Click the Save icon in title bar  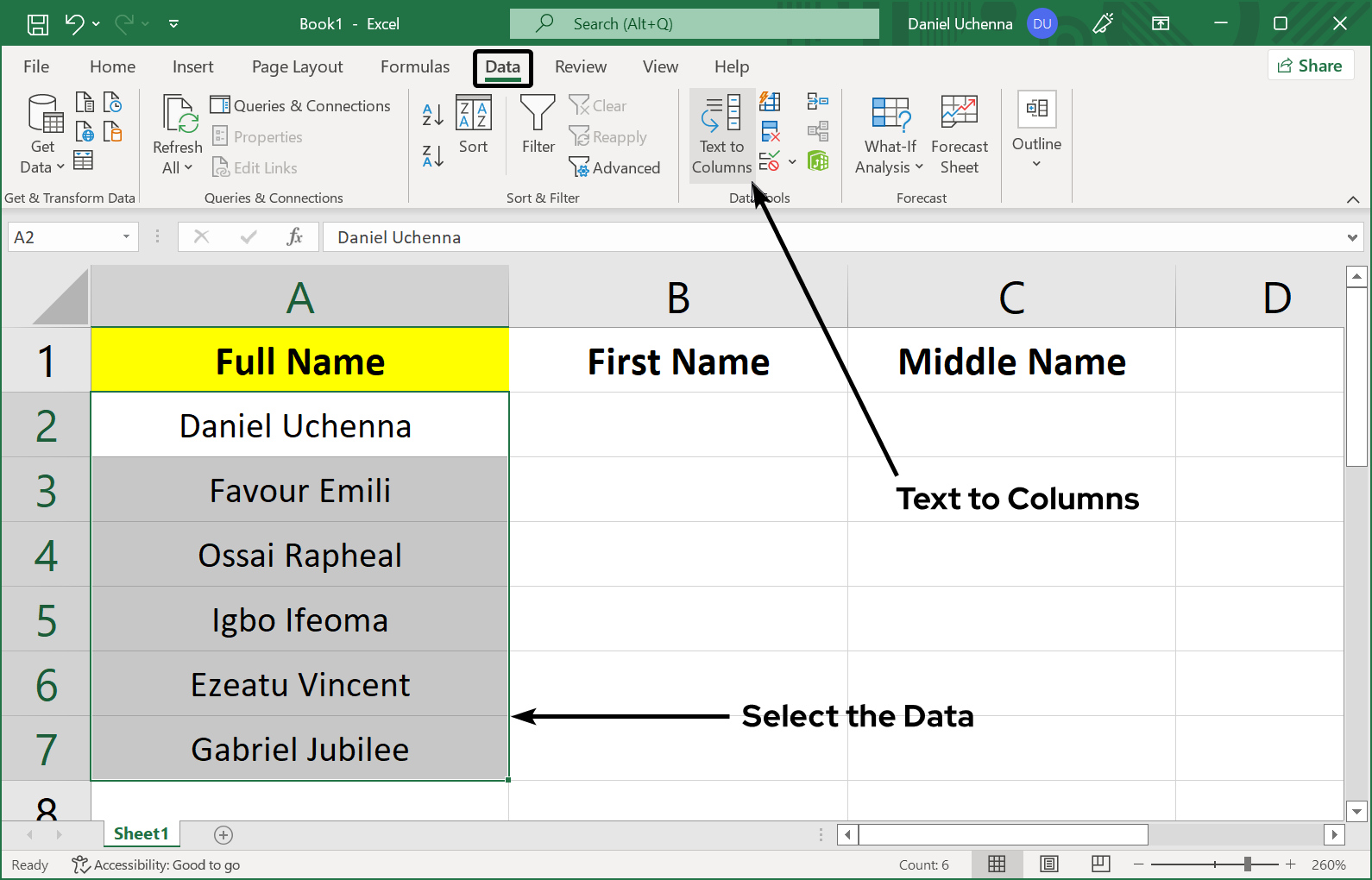38,24
